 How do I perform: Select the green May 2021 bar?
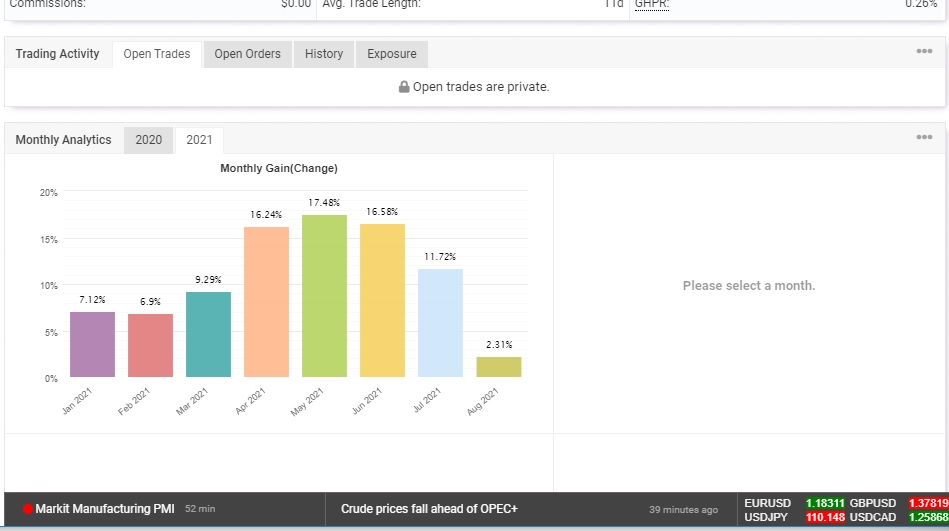pos(324,296)
